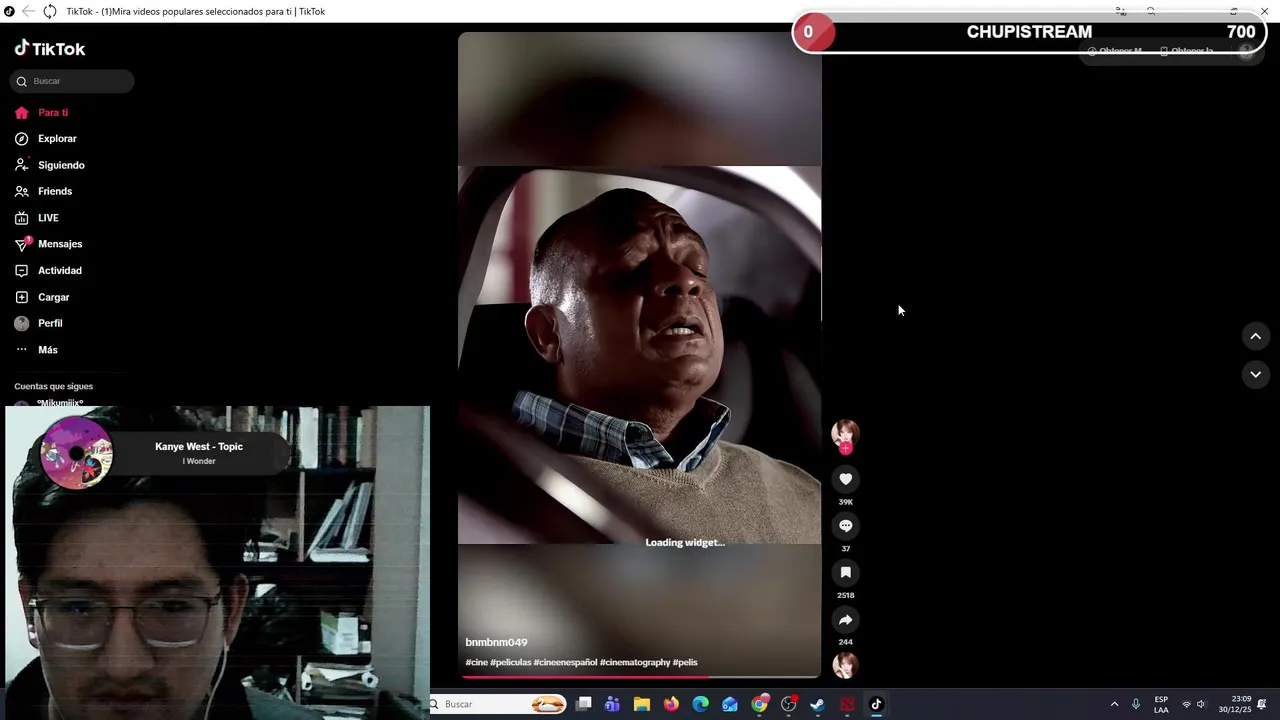This screenshot has width=1280, height=720.
Task: Click the #cinematography hashtag
Action: coord(635,662)
